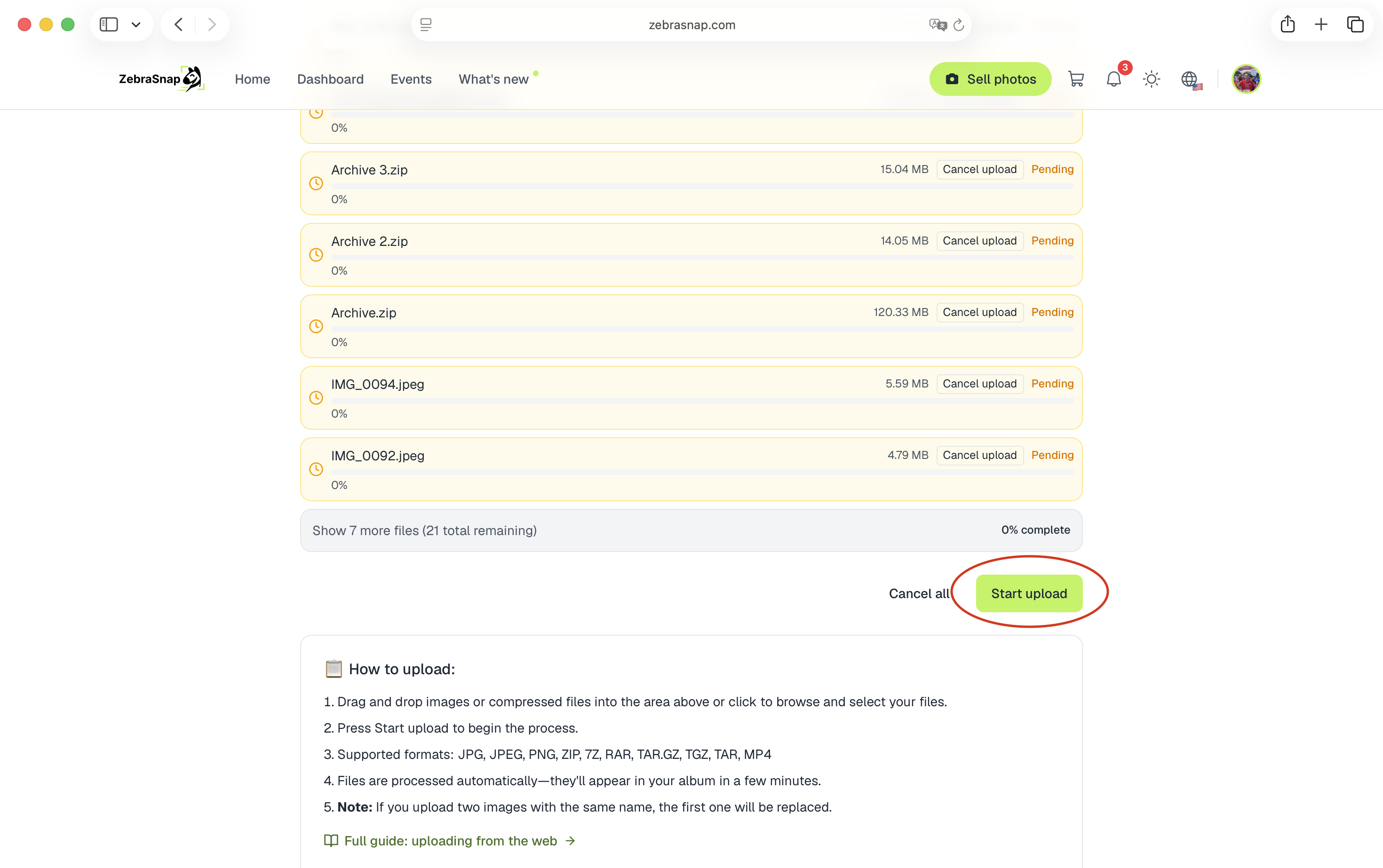Screen dimensions: 1383x868
Task: Click the Start upload button
Action: coord(1029,593)
